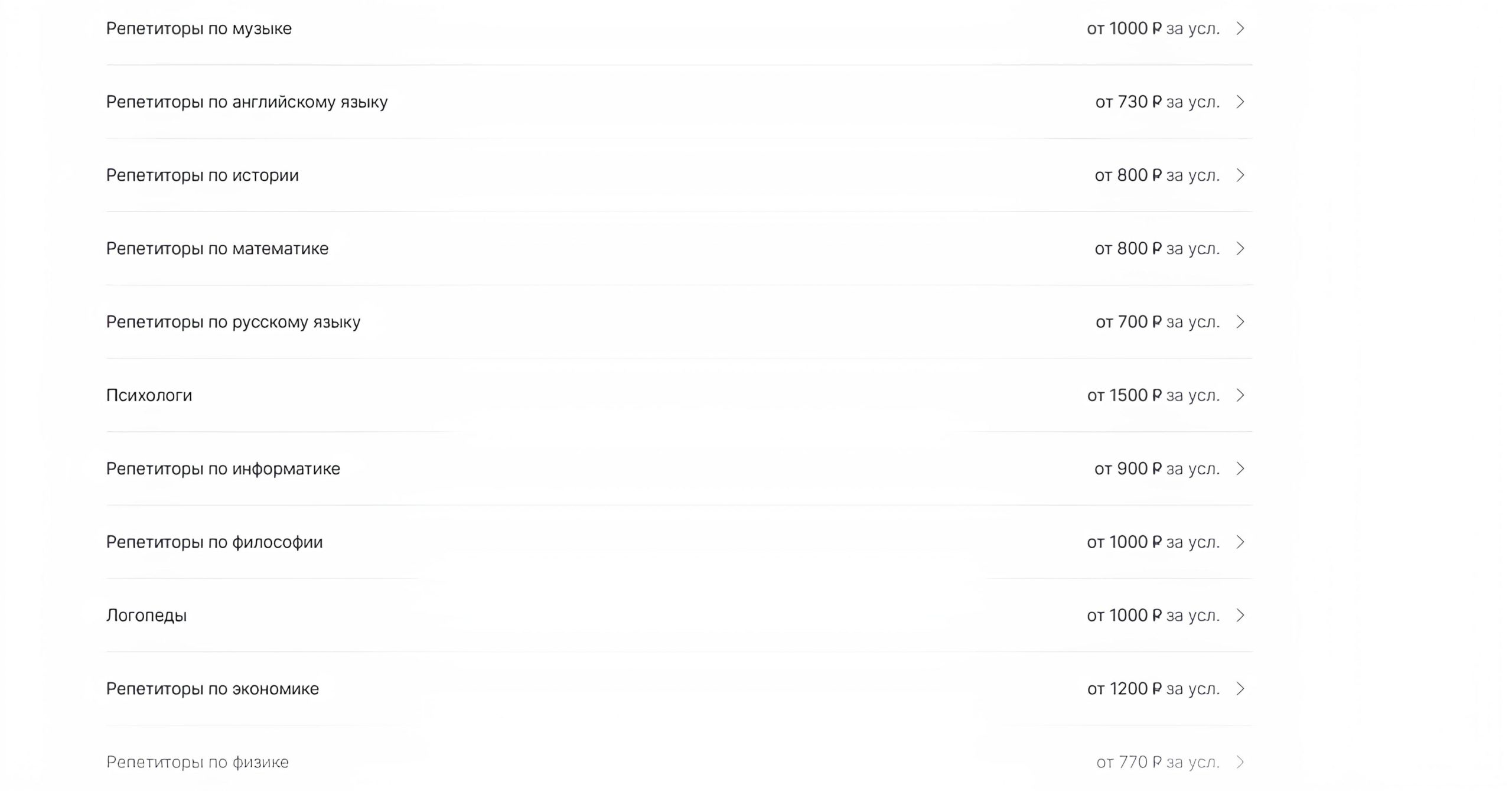This screenshot has width=1512, height=791.
Task: Open the Russian language tutors link
Action: (233, 322)
